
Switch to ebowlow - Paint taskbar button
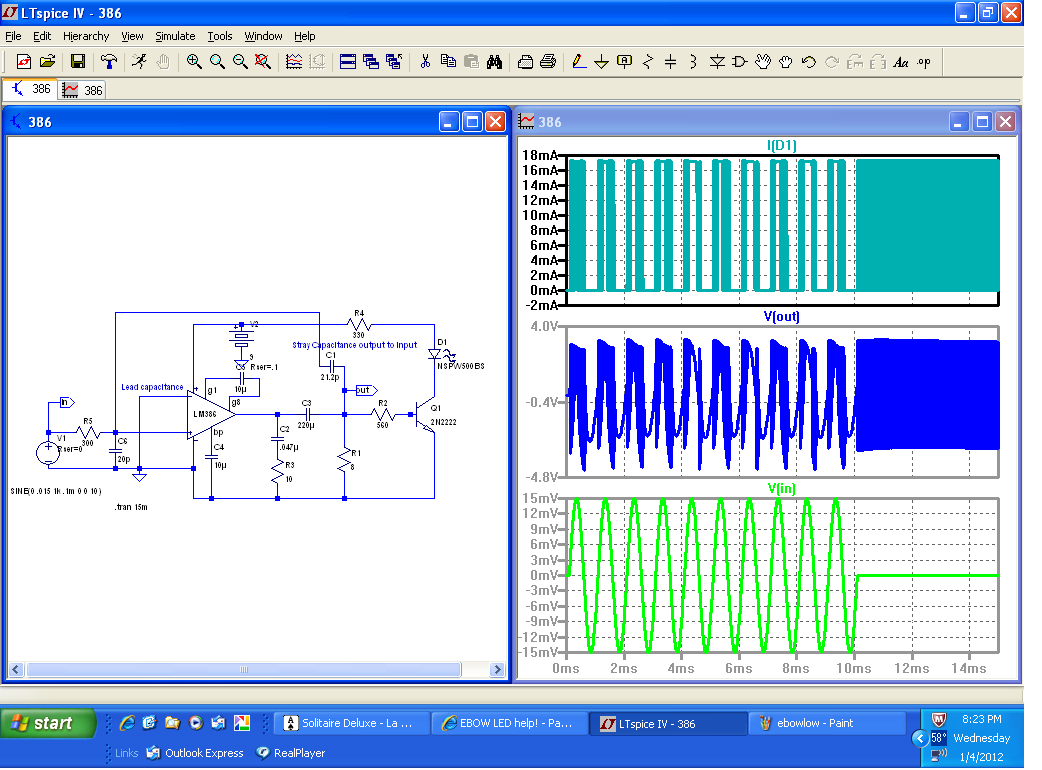[827, 723]
